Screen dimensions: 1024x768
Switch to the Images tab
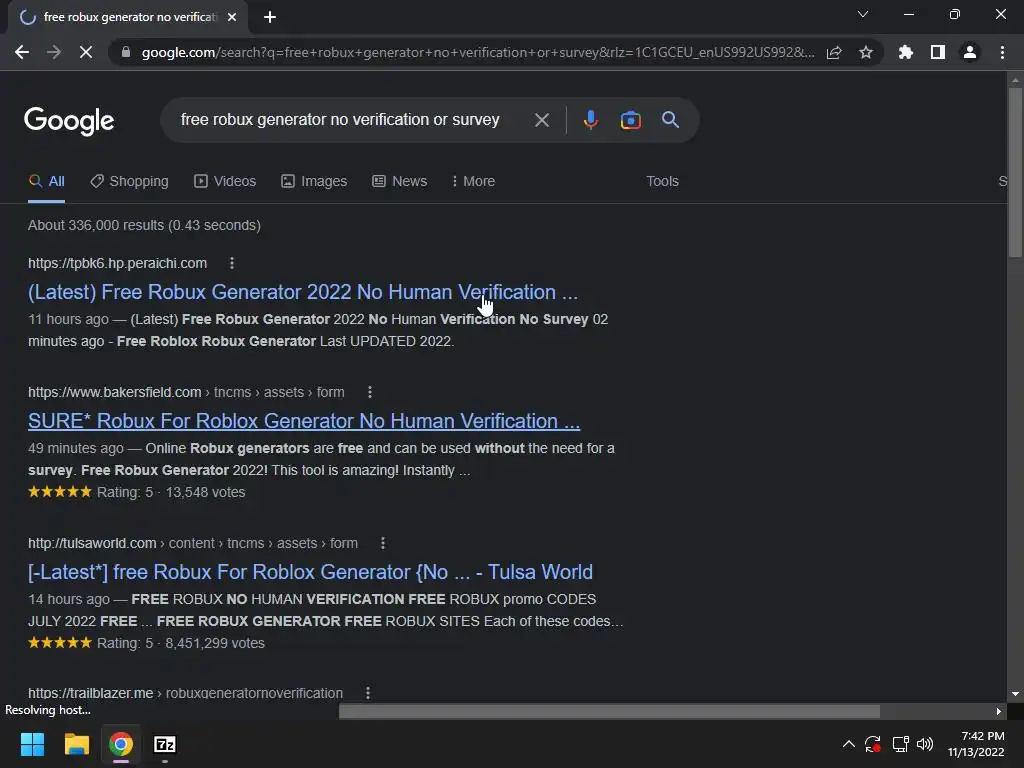(x=314, y=182)
